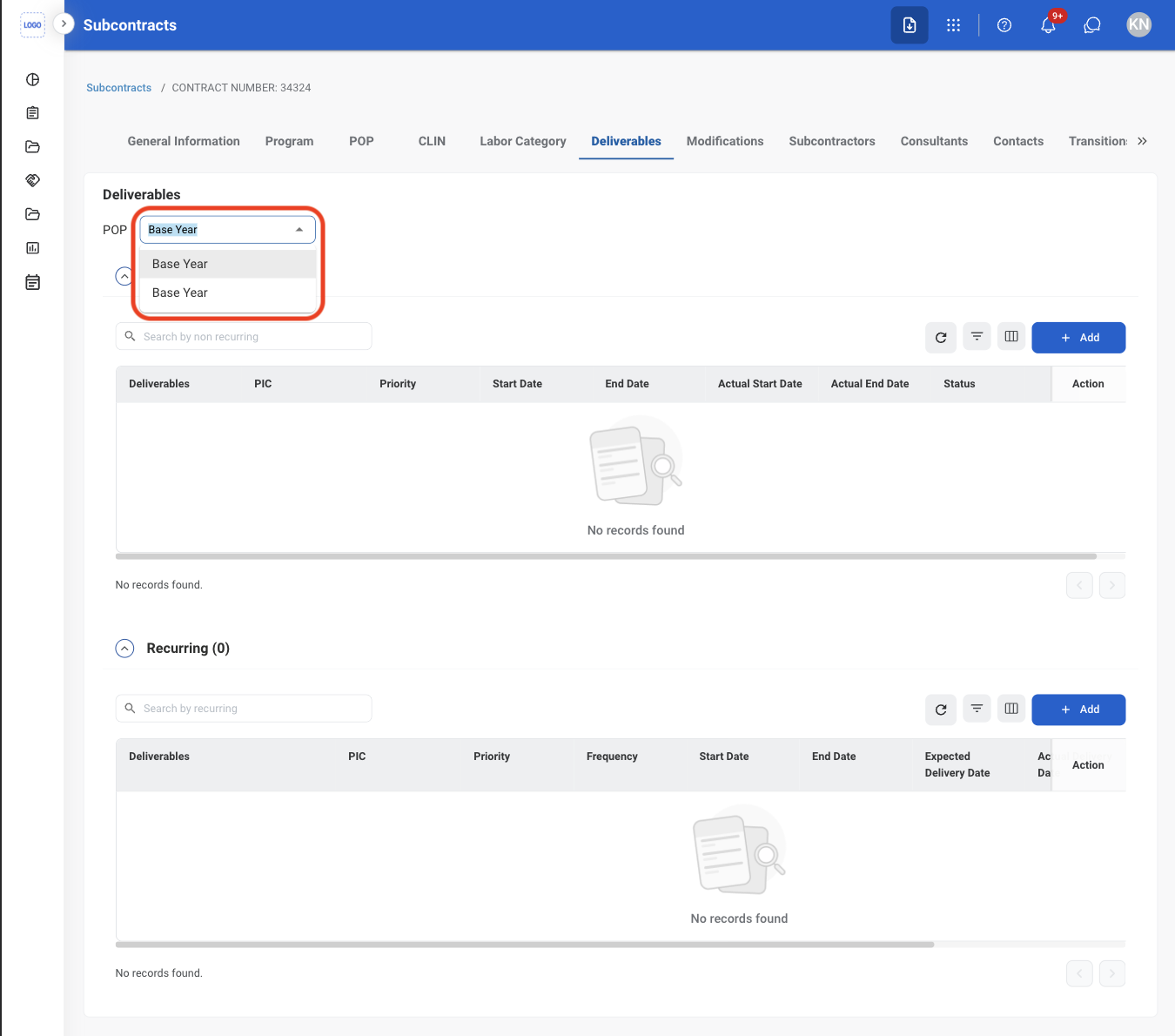Screen dimensions: 1175x1036
Task: Switch to the Labor Category tab
Action: coord(523,141)
